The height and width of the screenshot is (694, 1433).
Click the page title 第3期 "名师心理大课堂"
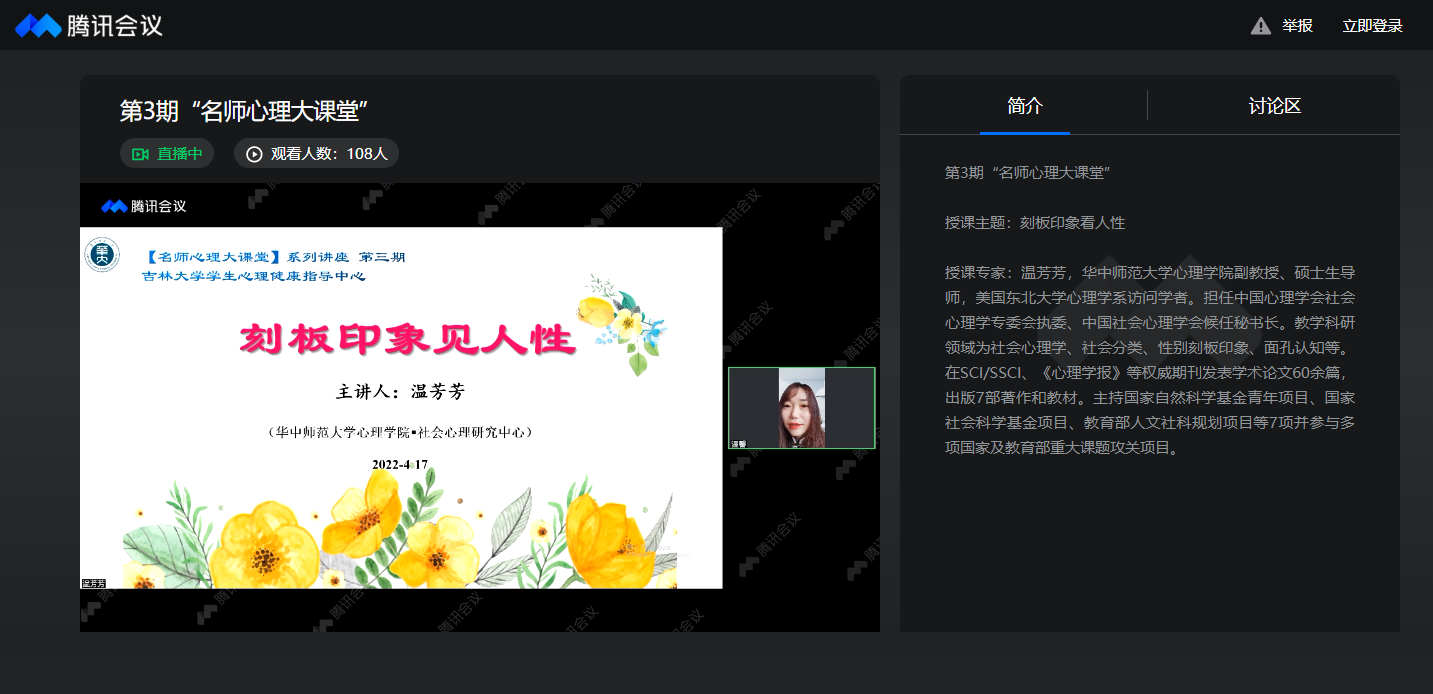pyautogui.click(x=239, y=111)
